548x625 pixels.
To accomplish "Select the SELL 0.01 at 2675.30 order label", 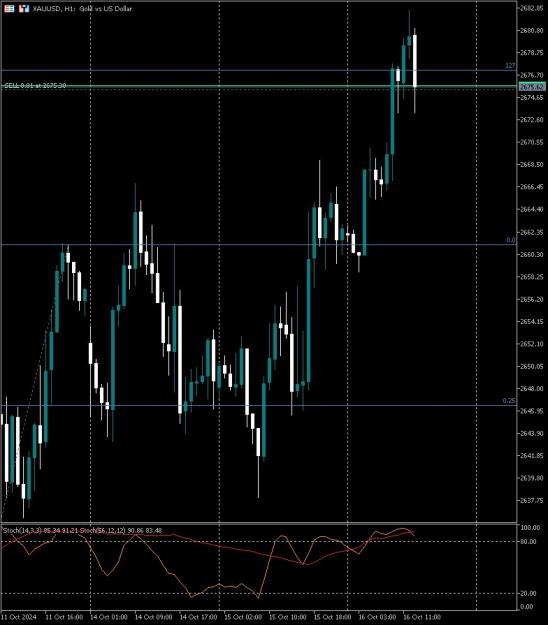I will click(35, 85).
